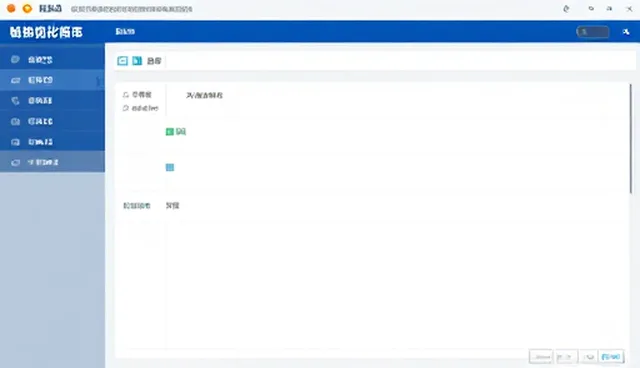The height and width of the screenshot is (368, 640).
Task: Open the second highlighted sidebar menu item
Action: (x=52, y=80)
